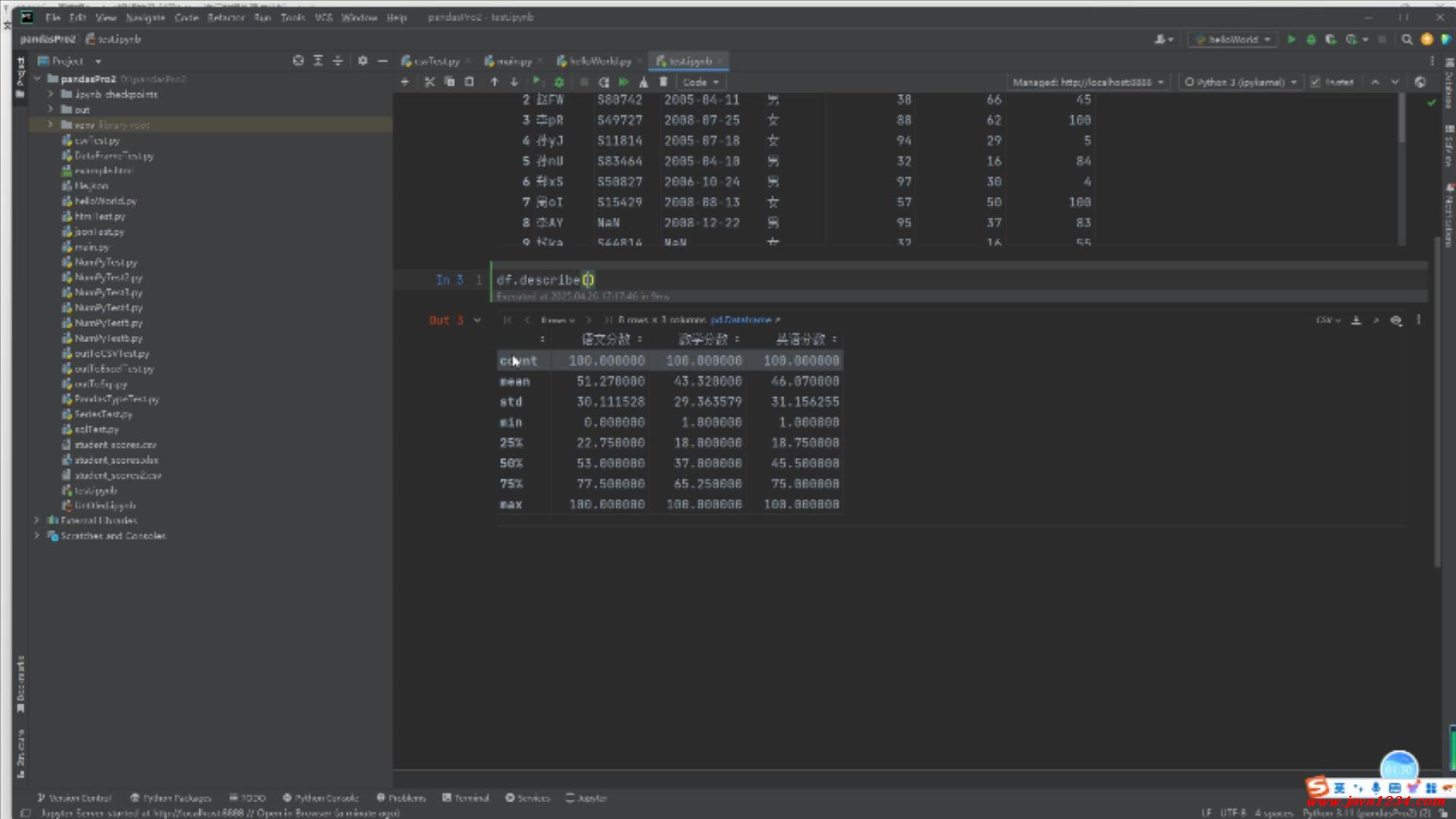The image size is (1456, 819).
Task: Open Search Everywhere magnifier icon
Action: coord(1407,39)
